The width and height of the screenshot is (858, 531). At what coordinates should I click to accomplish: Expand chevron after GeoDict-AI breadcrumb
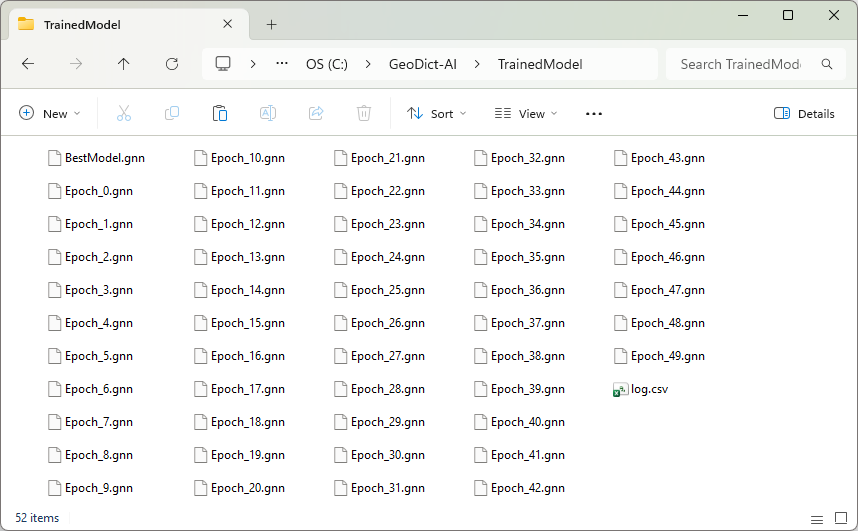coord(478,64)
